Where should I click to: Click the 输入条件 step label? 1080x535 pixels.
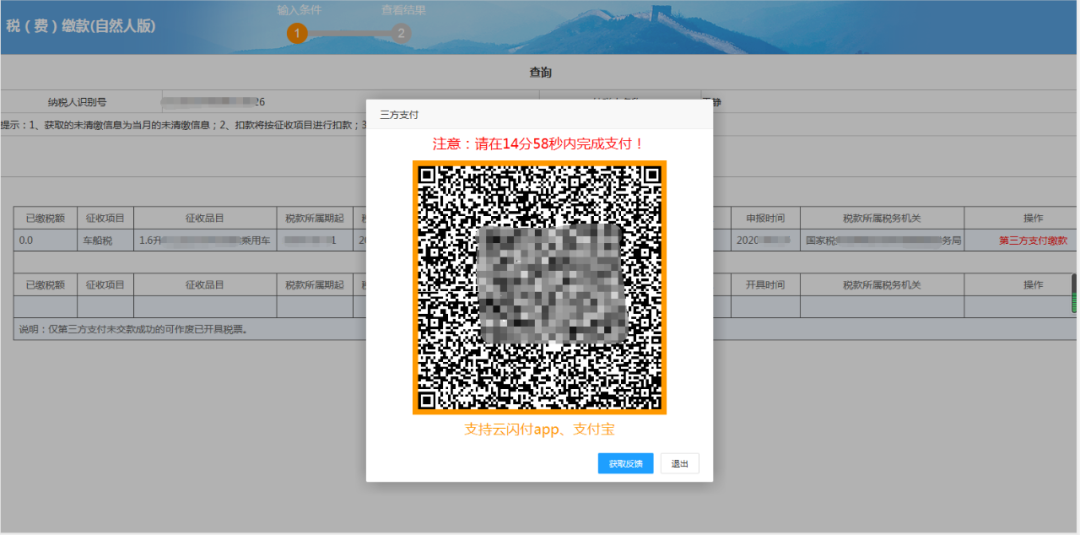point(299,10)
